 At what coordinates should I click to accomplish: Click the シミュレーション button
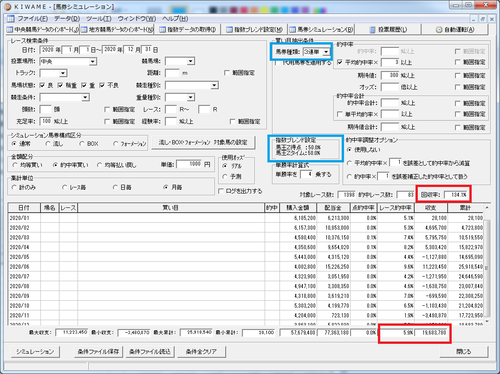(x=35, y=352)
